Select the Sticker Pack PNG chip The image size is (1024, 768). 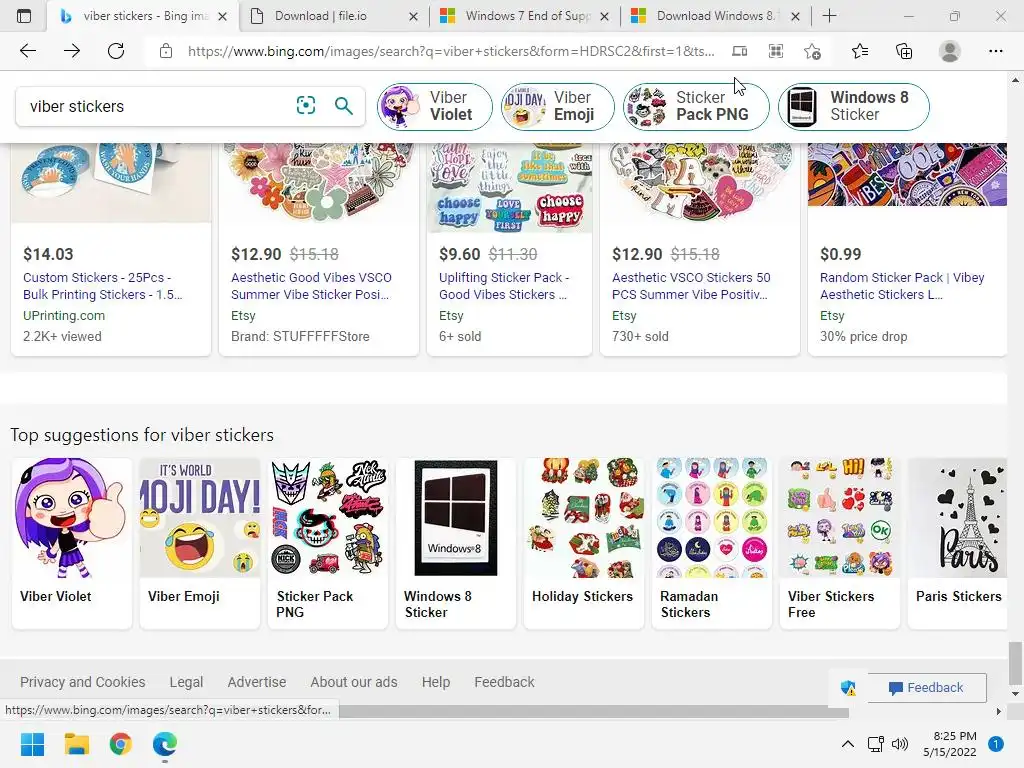696,106
